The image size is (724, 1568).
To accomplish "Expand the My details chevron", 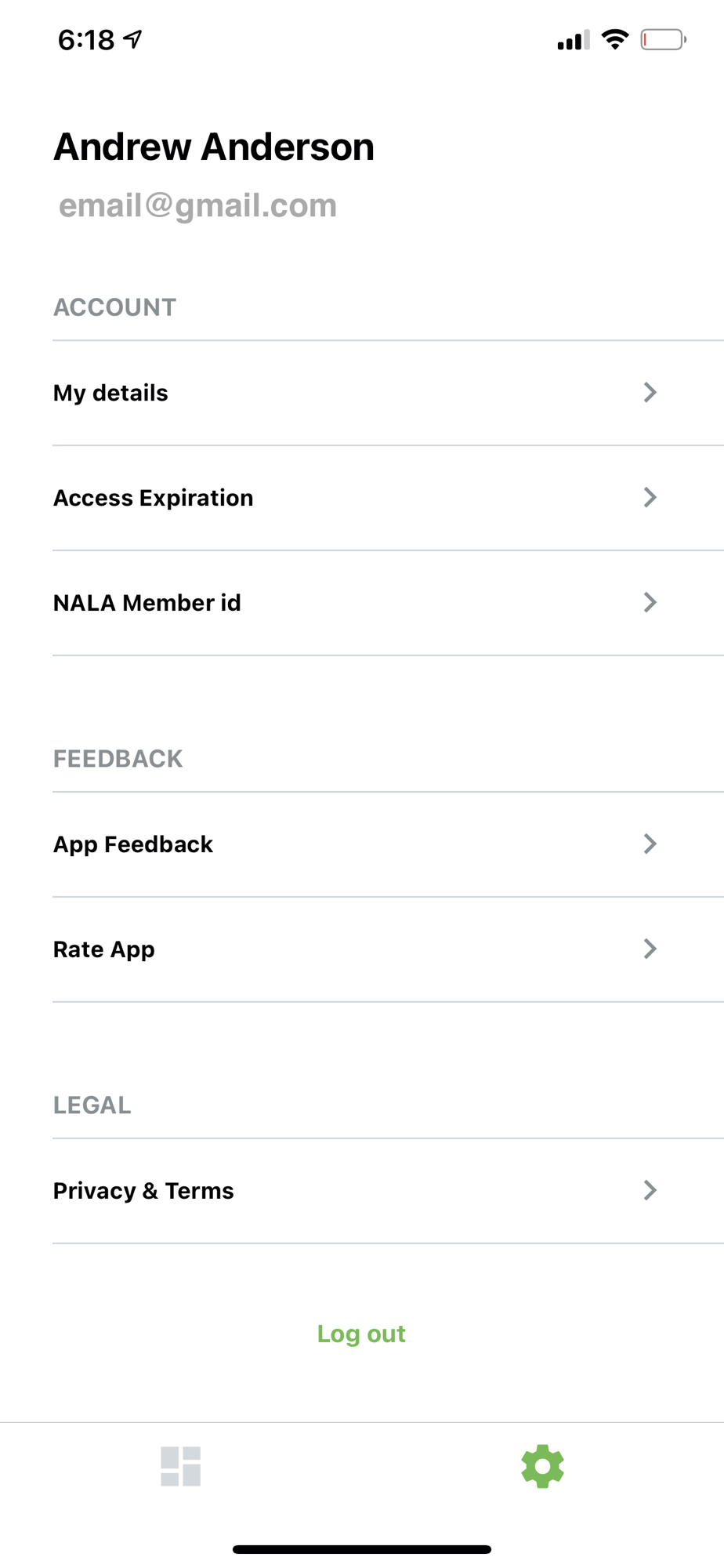I will tap(650, 392).
